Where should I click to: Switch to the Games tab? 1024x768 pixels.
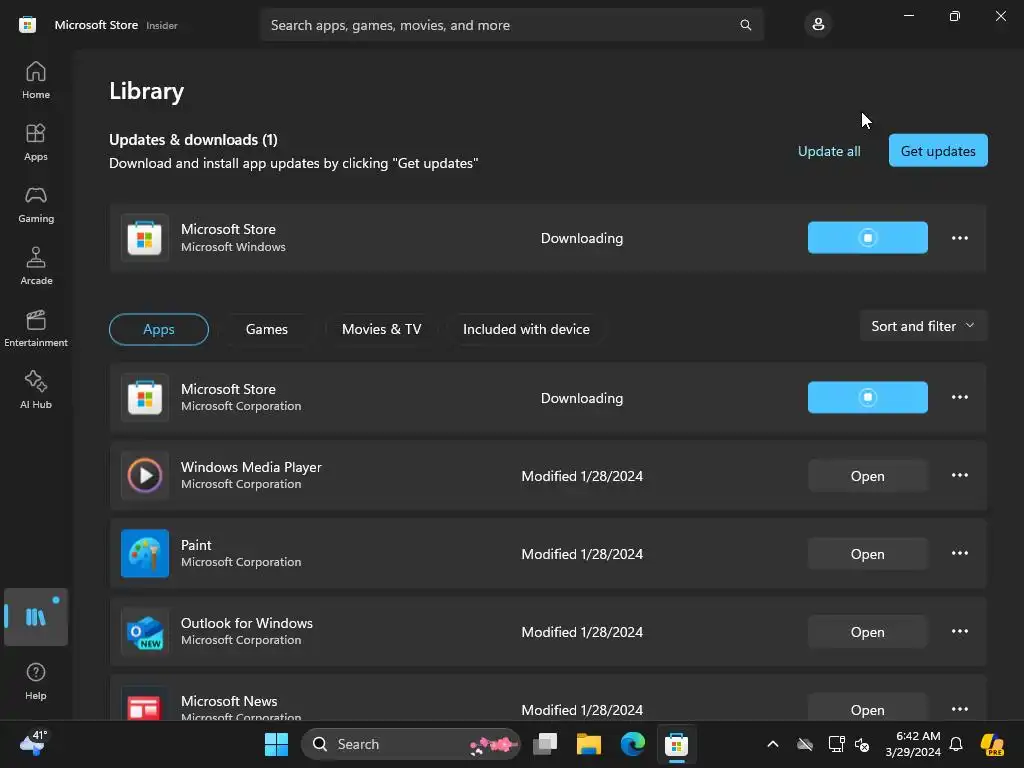266,329
